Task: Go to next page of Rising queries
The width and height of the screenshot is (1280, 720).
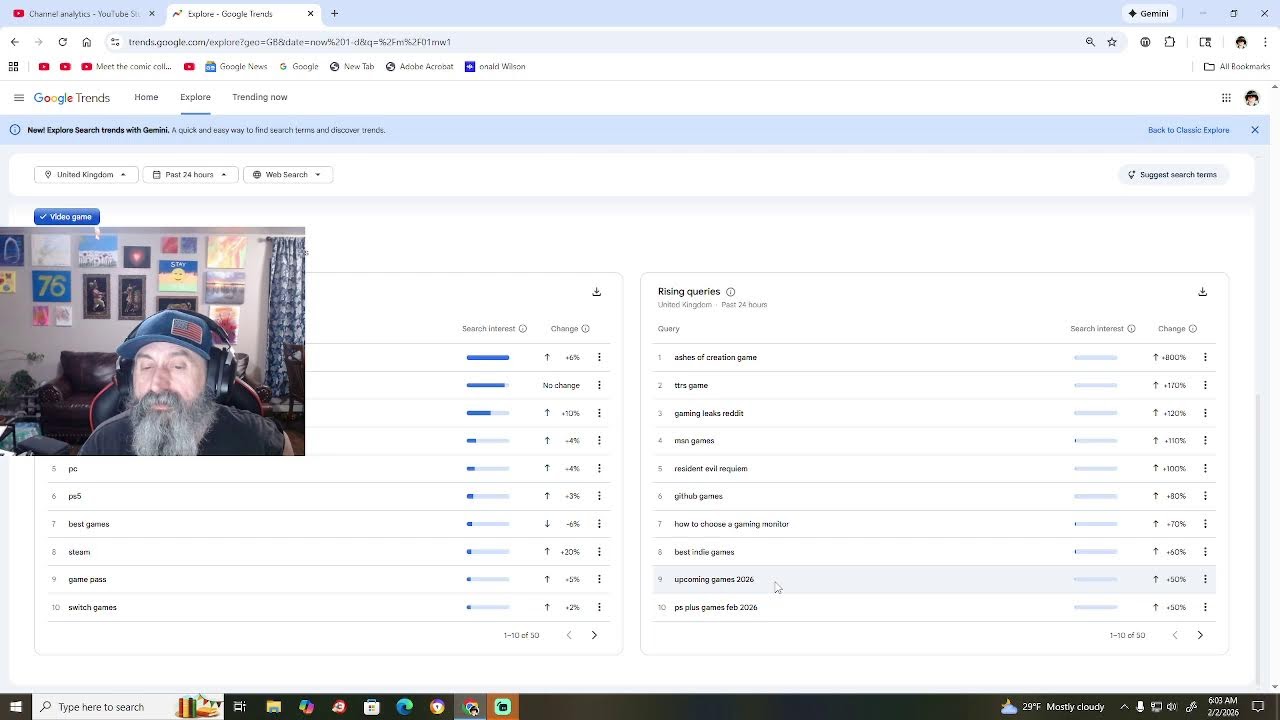Action: coord(1200,635)
